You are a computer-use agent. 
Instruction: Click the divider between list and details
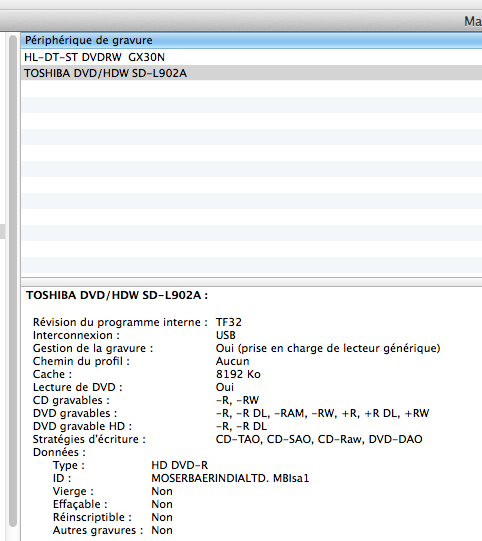[252, 282]
